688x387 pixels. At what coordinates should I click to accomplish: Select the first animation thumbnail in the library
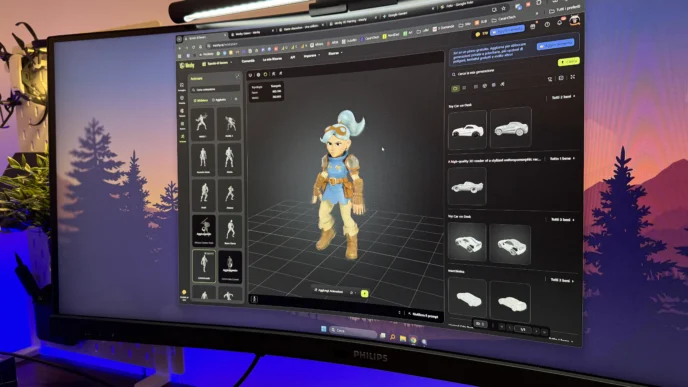(203, 125)
